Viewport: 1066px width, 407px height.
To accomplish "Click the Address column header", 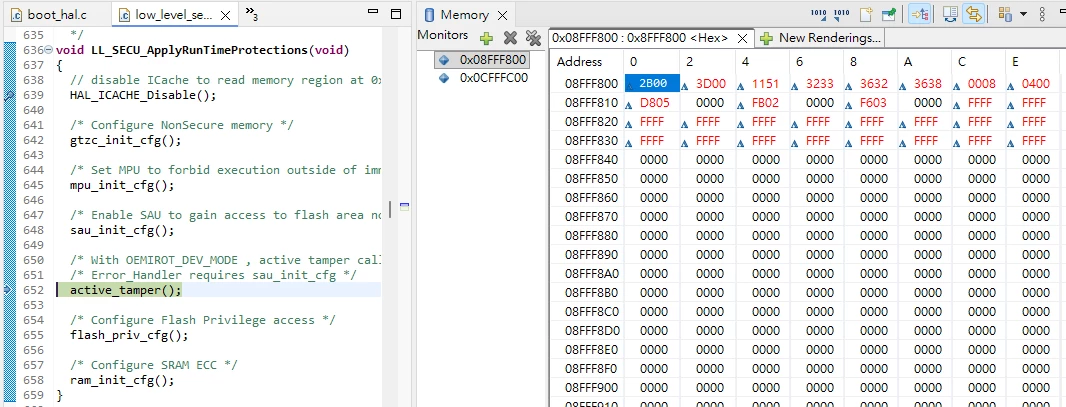I will [x=587, y=62].
